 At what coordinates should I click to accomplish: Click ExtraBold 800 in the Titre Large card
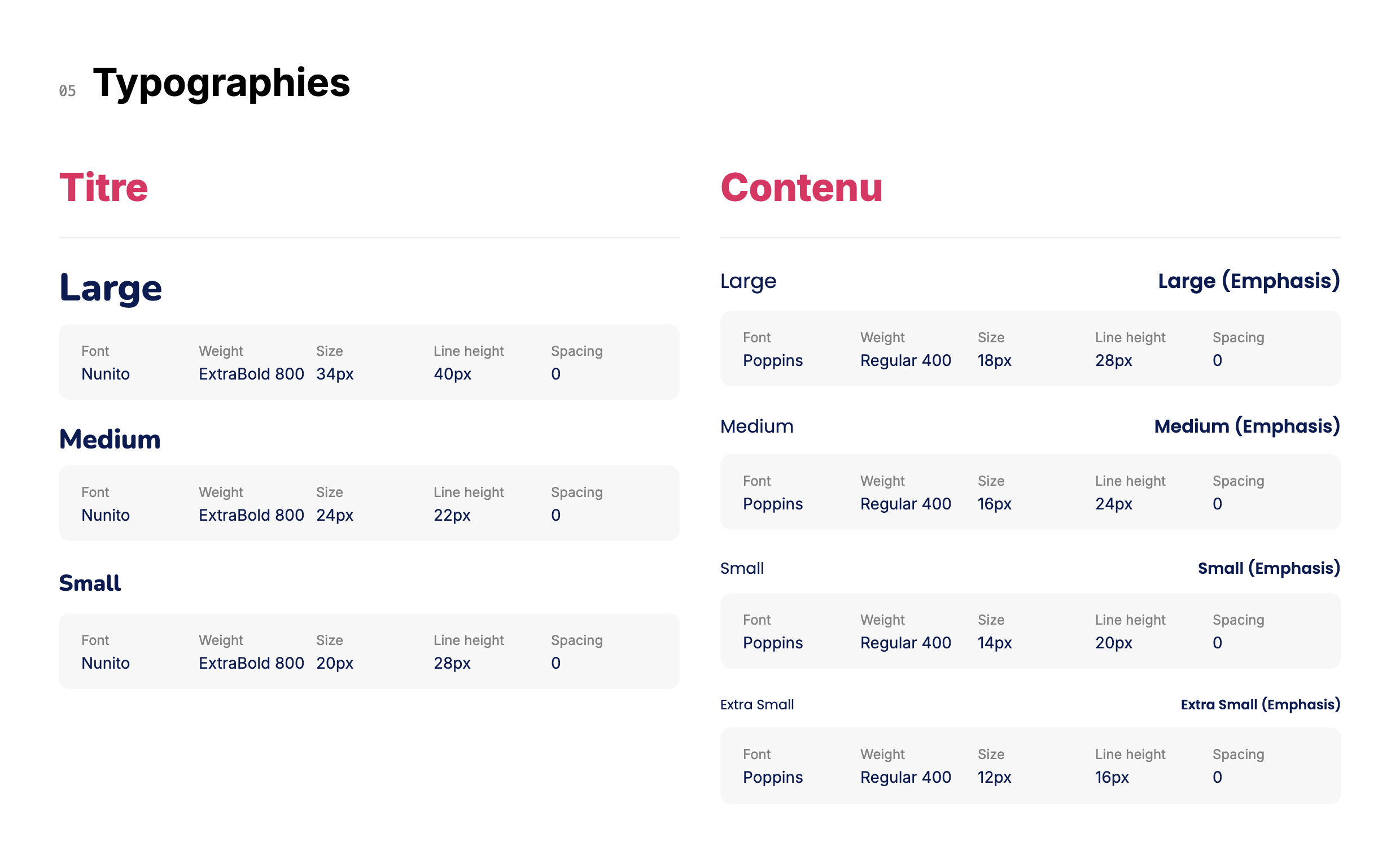click(x=251, y=374)
